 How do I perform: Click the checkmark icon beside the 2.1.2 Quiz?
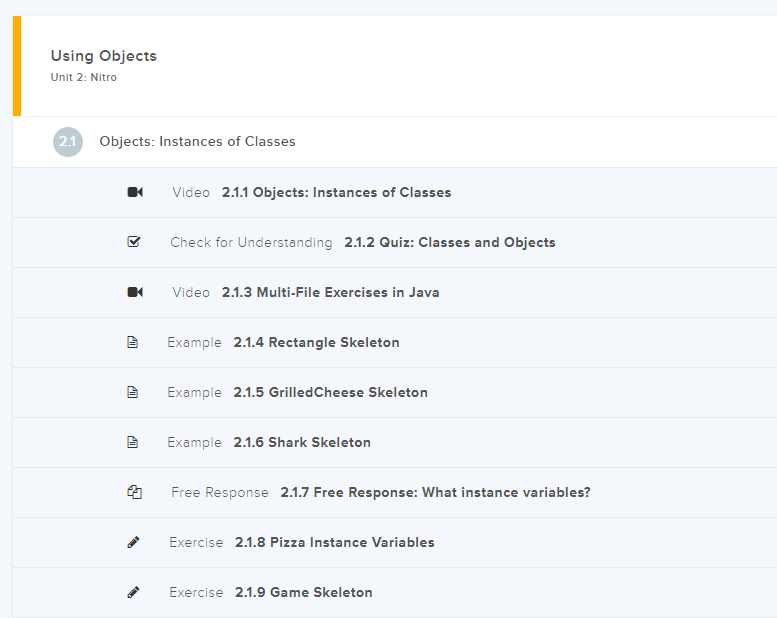(x=134, y=242)
